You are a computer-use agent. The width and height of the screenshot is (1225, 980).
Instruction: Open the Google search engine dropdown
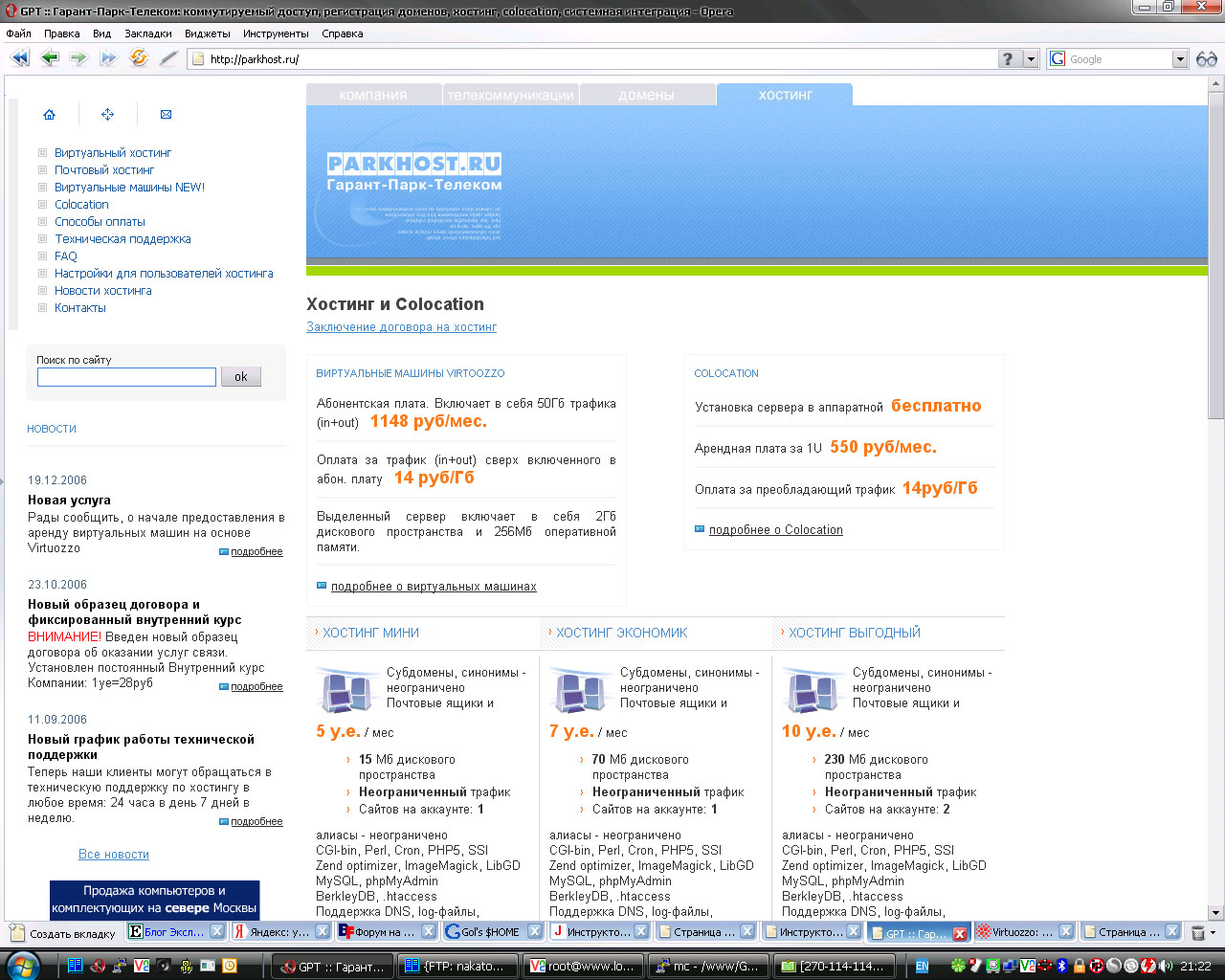(1179, 59)
